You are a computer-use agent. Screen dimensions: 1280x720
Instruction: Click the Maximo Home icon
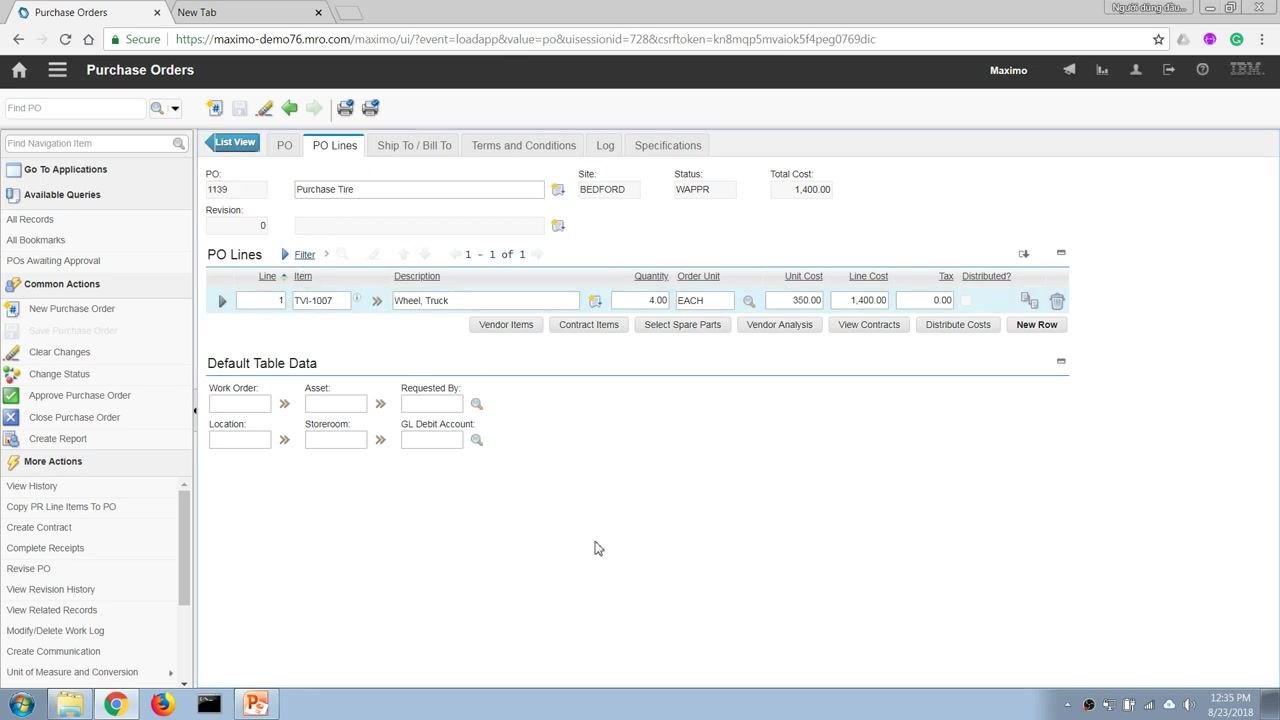pyautogui.click(x=19, y=70)
